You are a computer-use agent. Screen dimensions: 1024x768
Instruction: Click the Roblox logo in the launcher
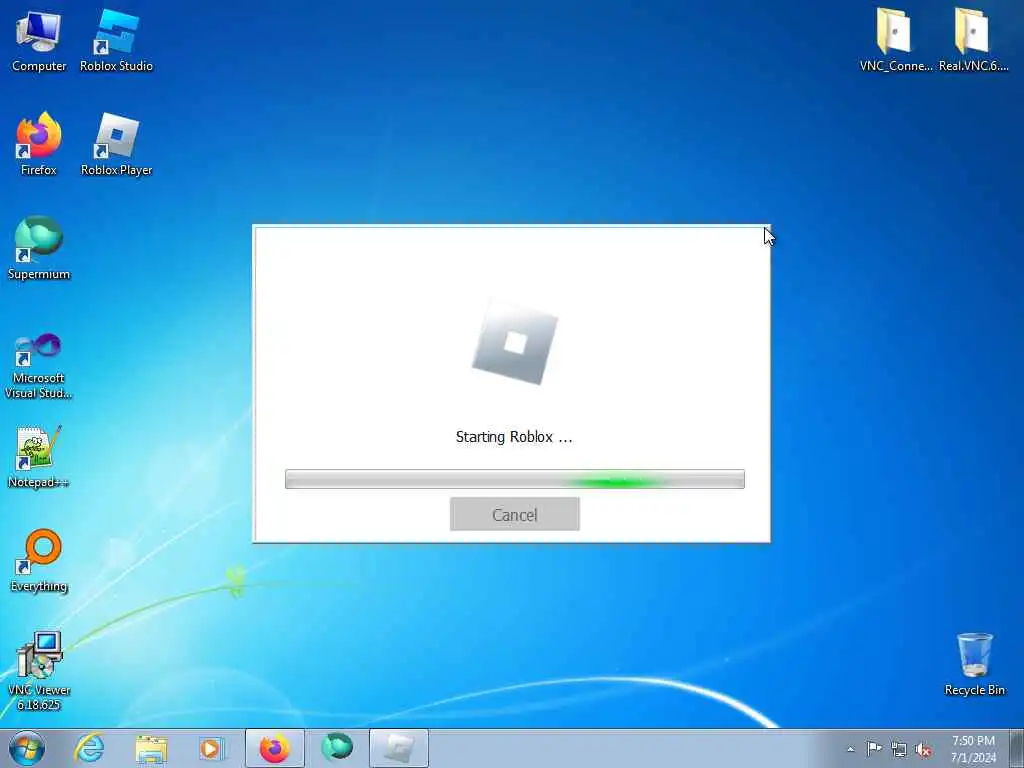(515, 343)
